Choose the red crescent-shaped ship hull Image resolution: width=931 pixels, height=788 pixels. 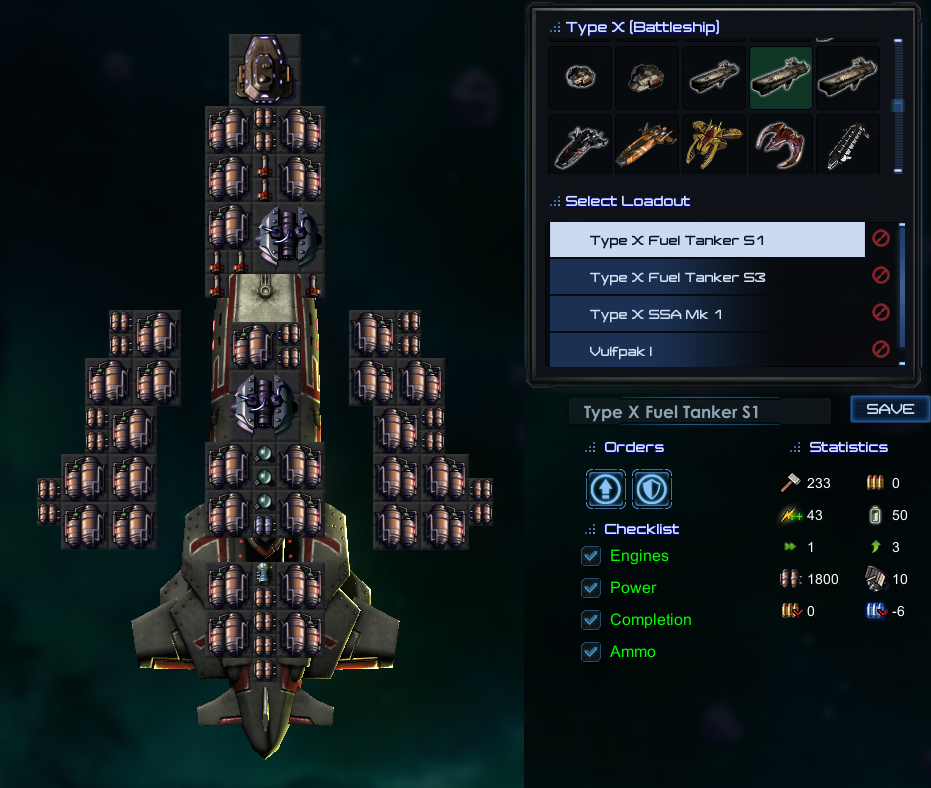pyautogui.click(x=780, y=144)
